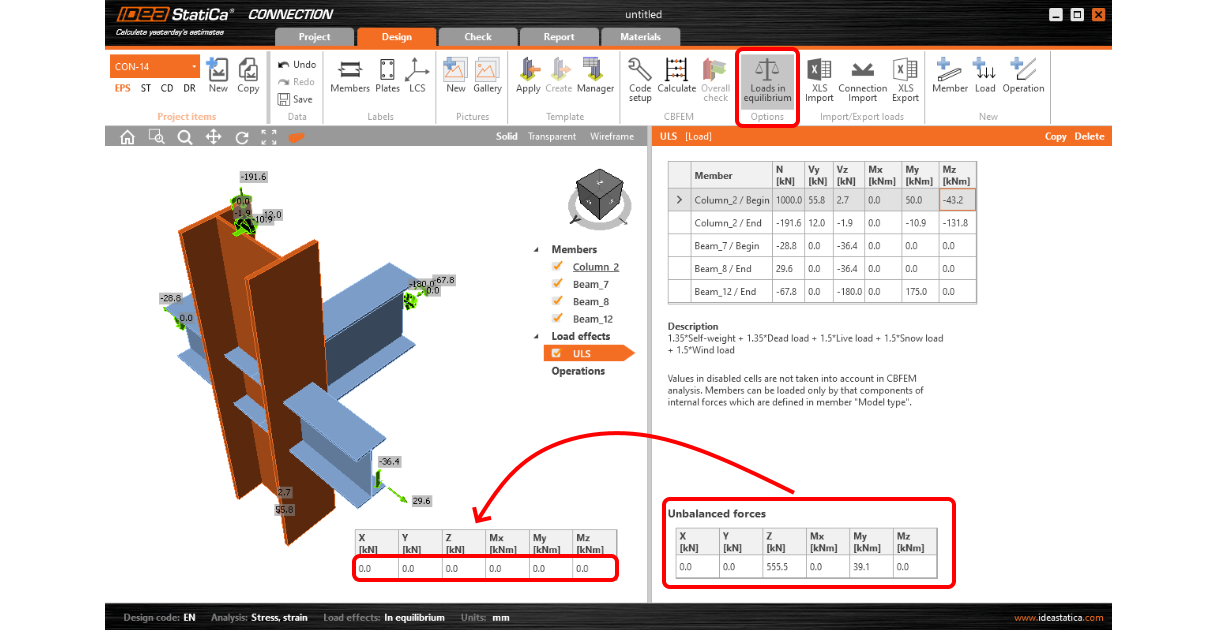Viewport: 1230px width, 630px height.
Task: Open Code setup
Action: point(640,78)
